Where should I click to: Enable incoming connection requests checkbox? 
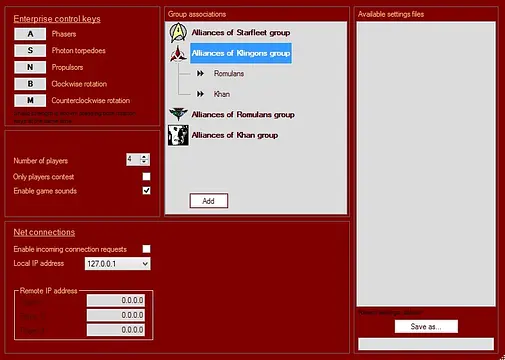point(146,249)
